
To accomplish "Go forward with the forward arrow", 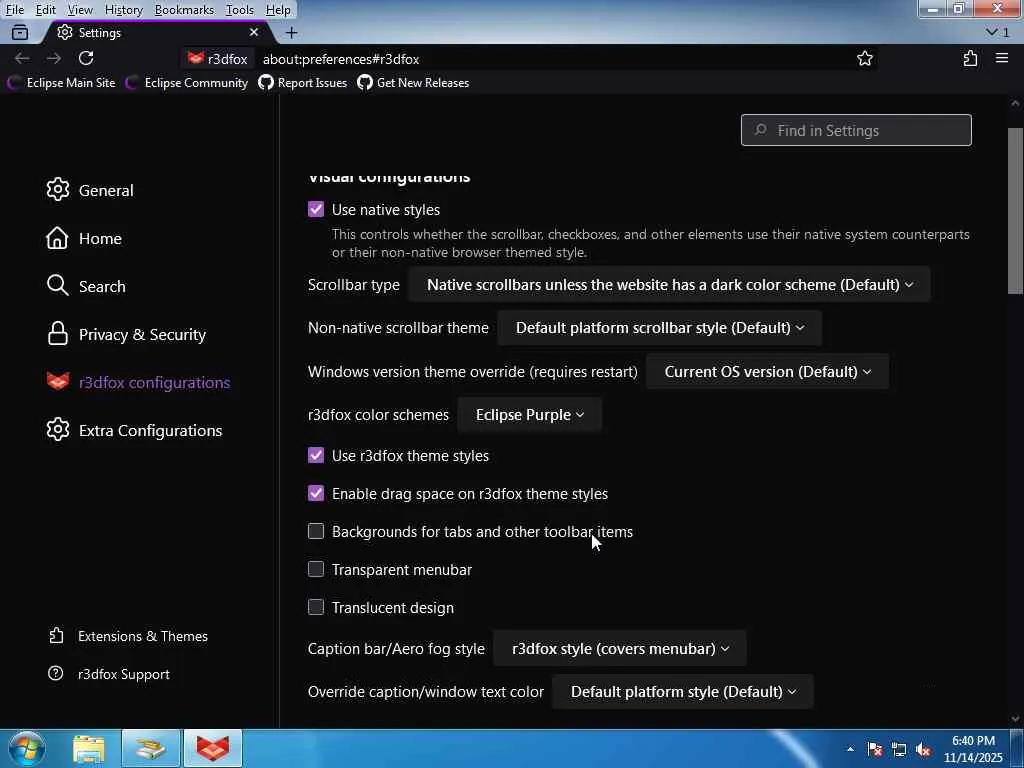I will pyautogui.click(x=54, y=58).
